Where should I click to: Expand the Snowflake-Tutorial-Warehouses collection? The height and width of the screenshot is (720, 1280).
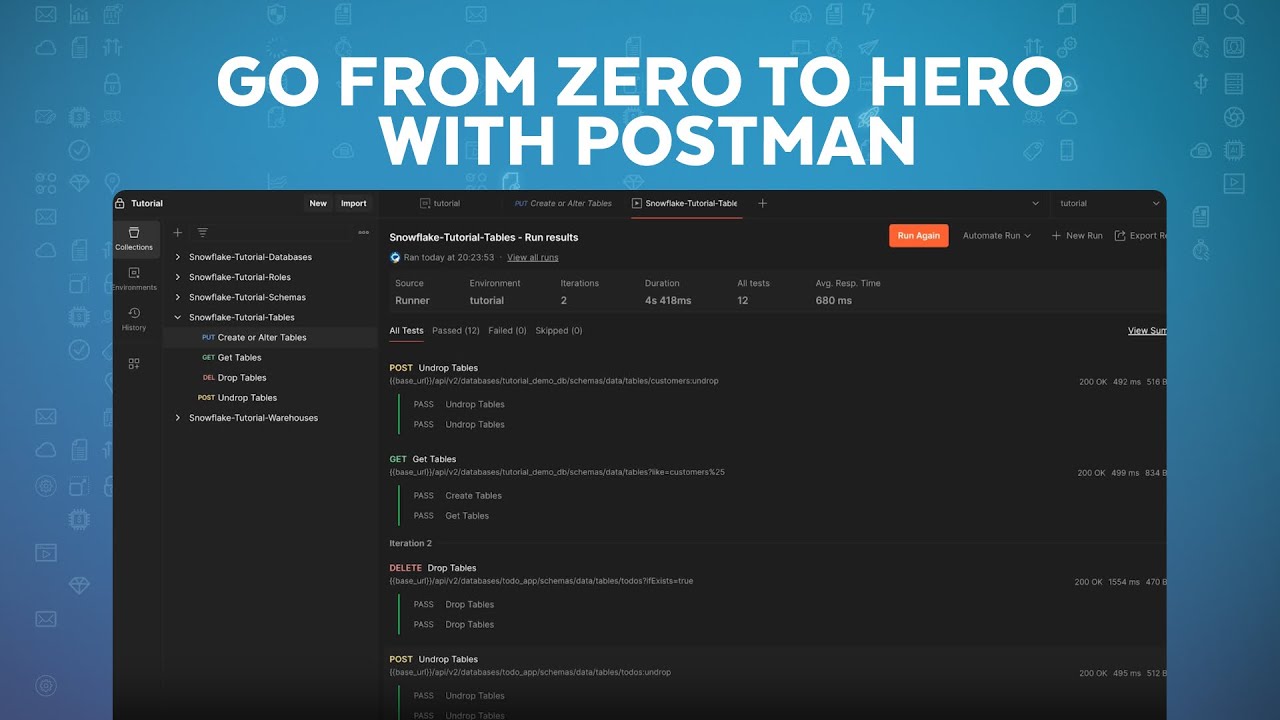[178, 418]
